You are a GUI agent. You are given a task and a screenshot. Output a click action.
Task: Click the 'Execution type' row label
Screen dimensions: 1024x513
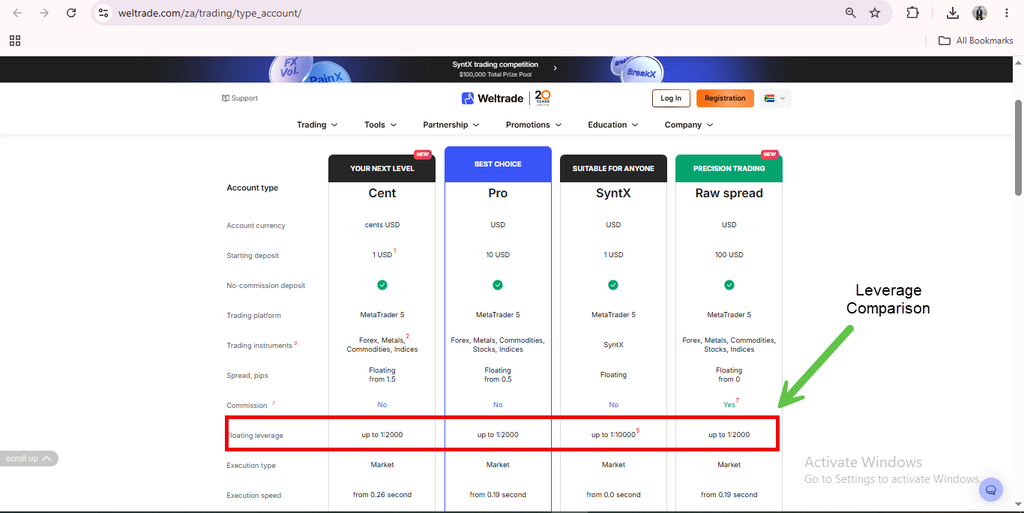coord(251,465)
